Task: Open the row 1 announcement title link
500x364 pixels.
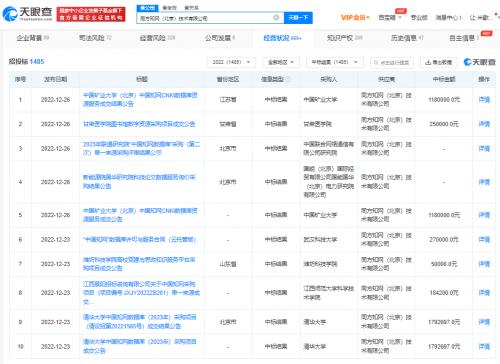Action: pos(140,99)
